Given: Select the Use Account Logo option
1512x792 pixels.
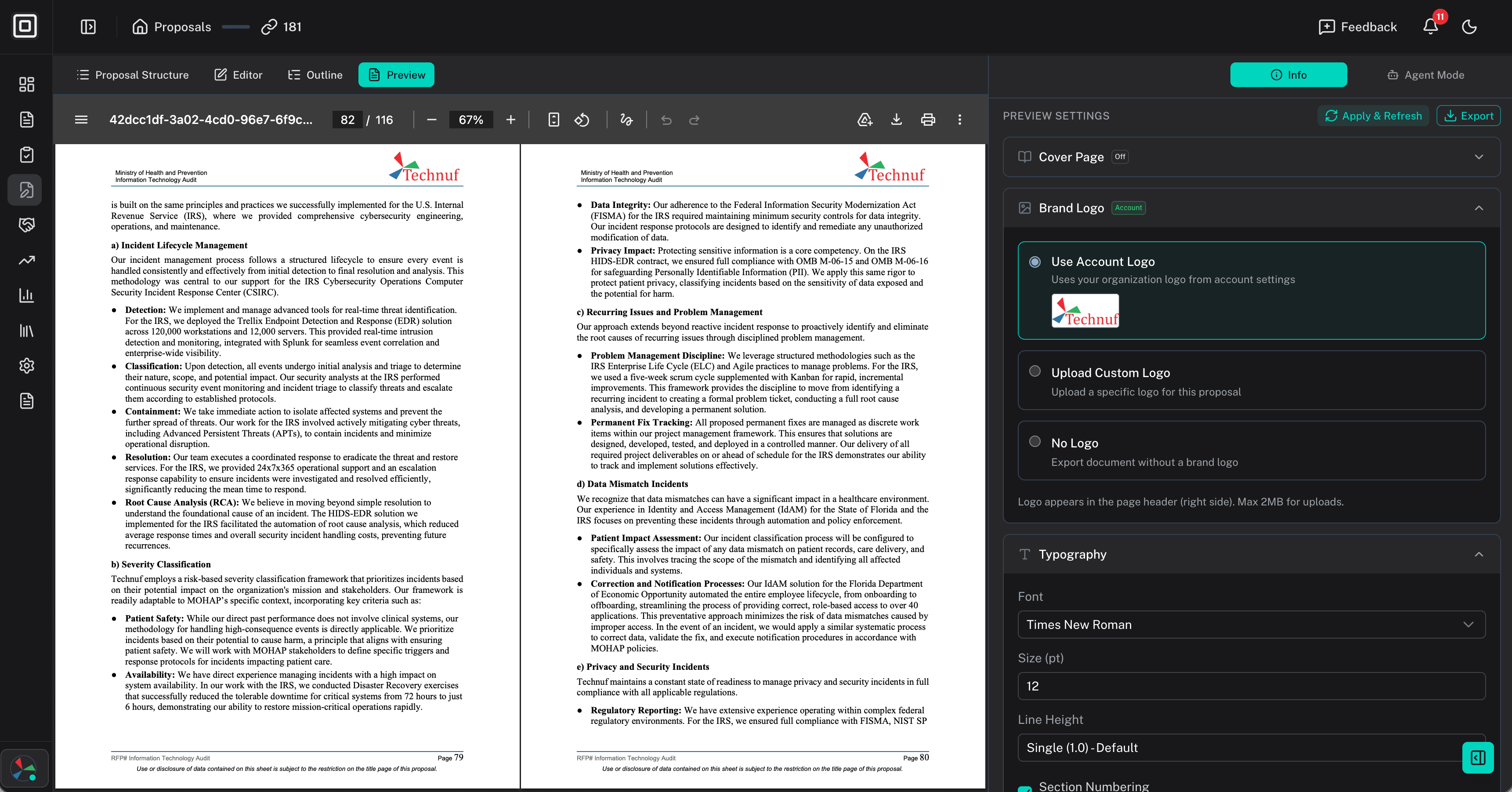Looking at the screenshot, I should [1036, 262].
